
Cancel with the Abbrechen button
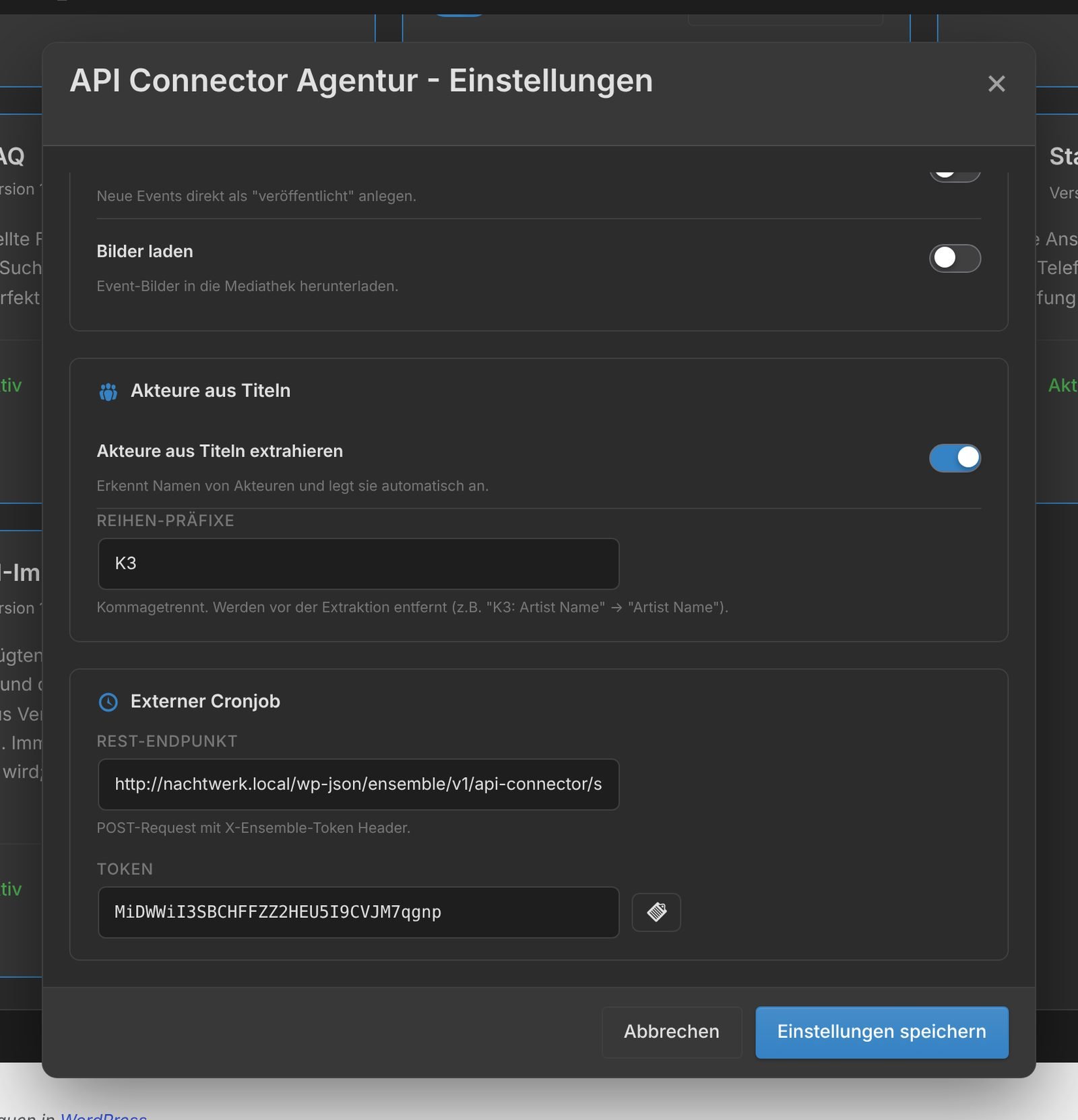click(x=672, y=1032)
